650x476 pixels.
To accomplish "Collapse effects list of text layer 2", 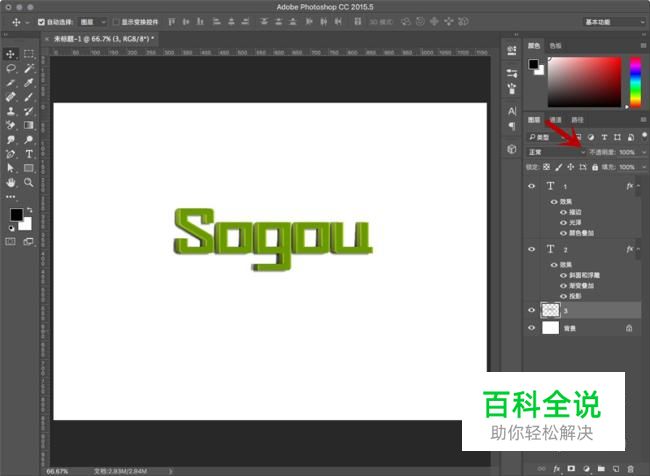I will point(638,249).
